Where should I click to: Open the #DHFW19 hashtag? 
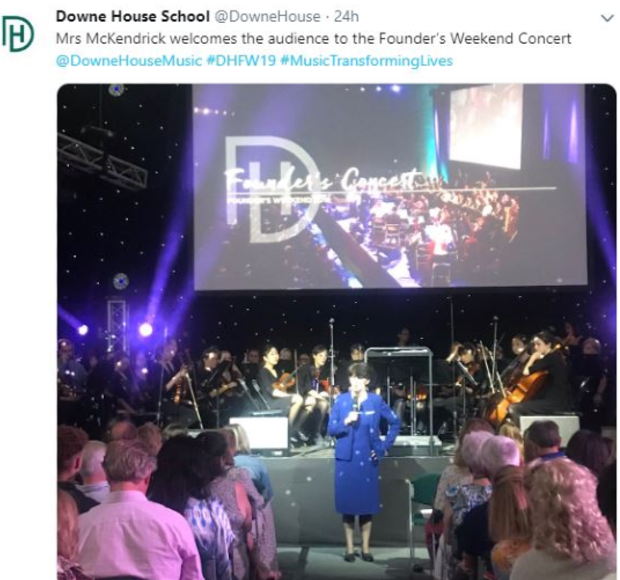[x=241, y=61]
